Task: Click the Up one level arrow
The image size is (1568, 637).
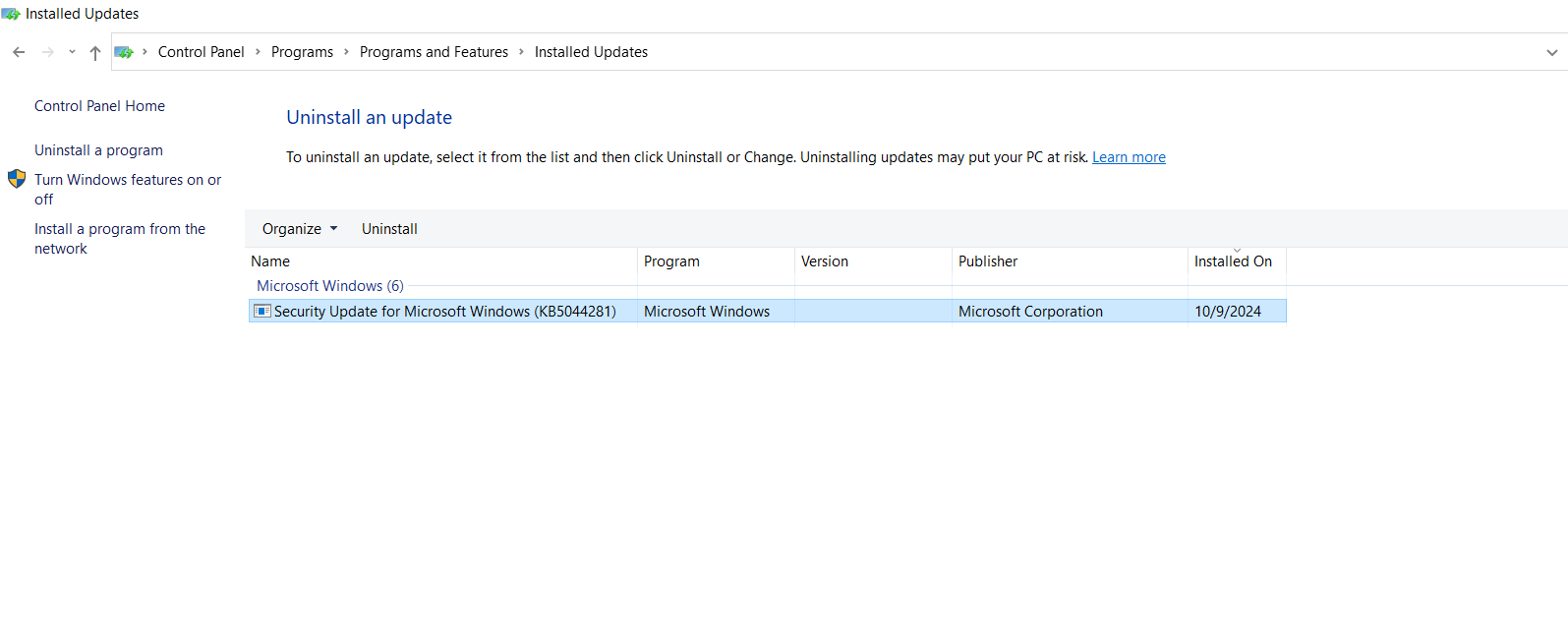Action: (94, 53)
